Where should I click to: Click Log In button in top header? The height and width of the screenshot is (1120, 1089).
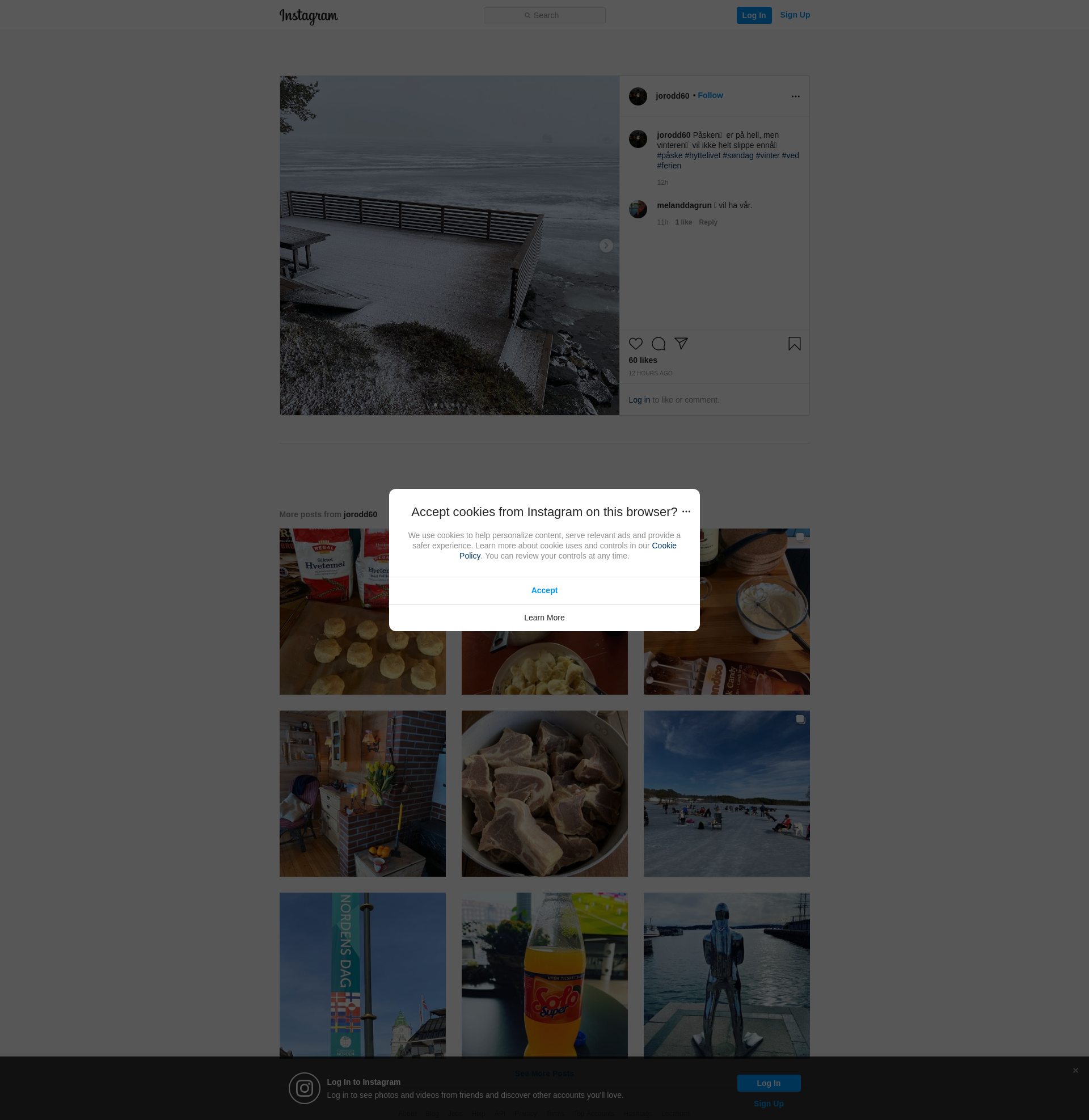tap(753, 15)
